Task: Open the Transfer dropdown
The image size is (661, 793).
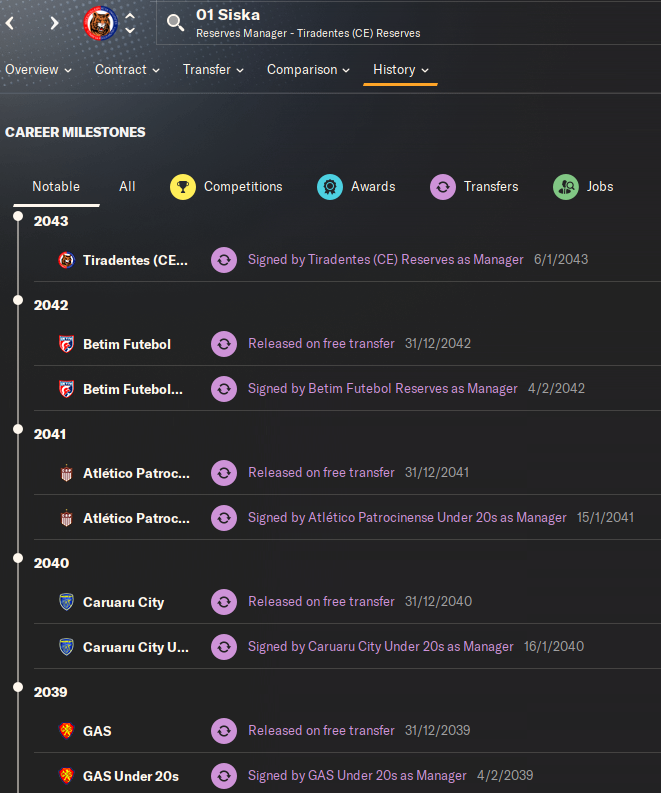Action: (214, 70)
